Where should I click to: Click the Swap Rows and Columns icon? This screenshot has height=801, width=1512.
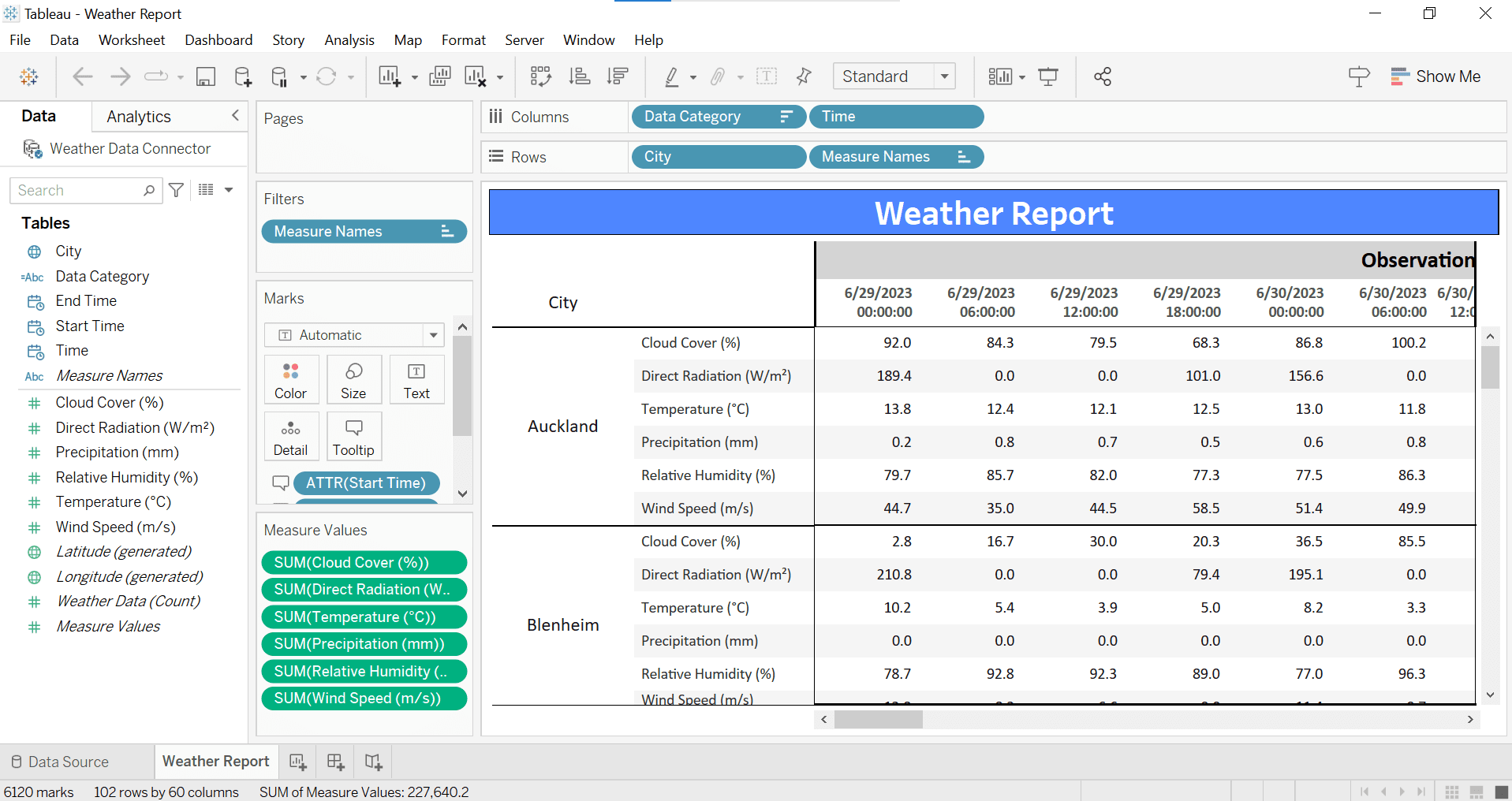(540, 76)
